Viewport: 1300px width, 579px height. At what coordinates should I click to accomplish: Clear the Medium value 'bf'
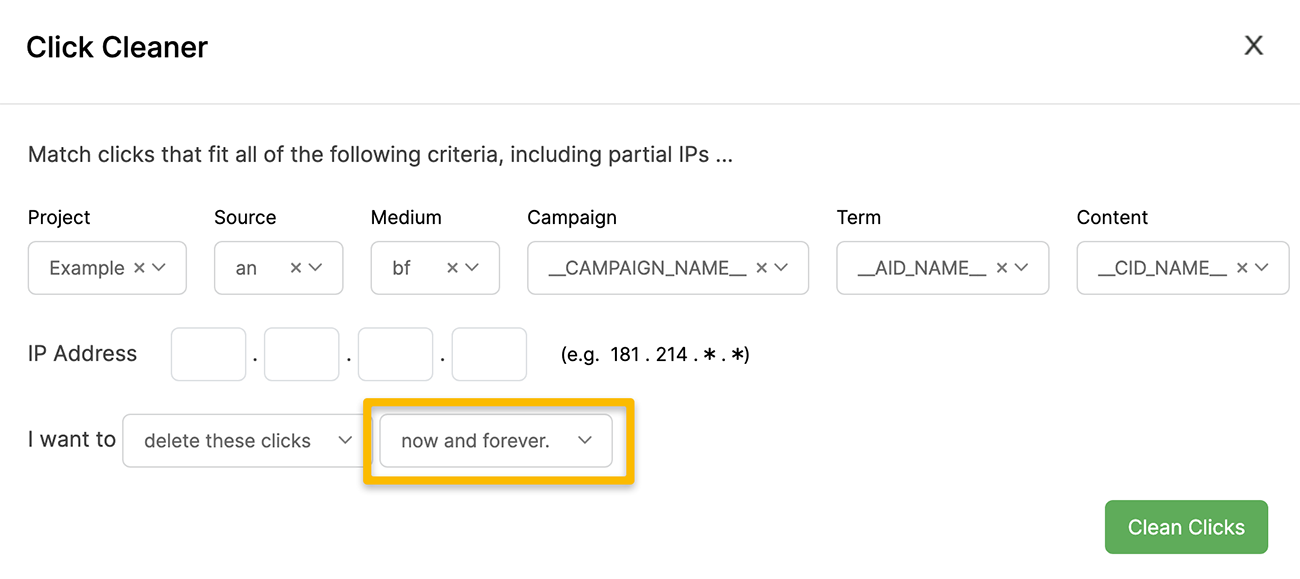click(452, 268)
